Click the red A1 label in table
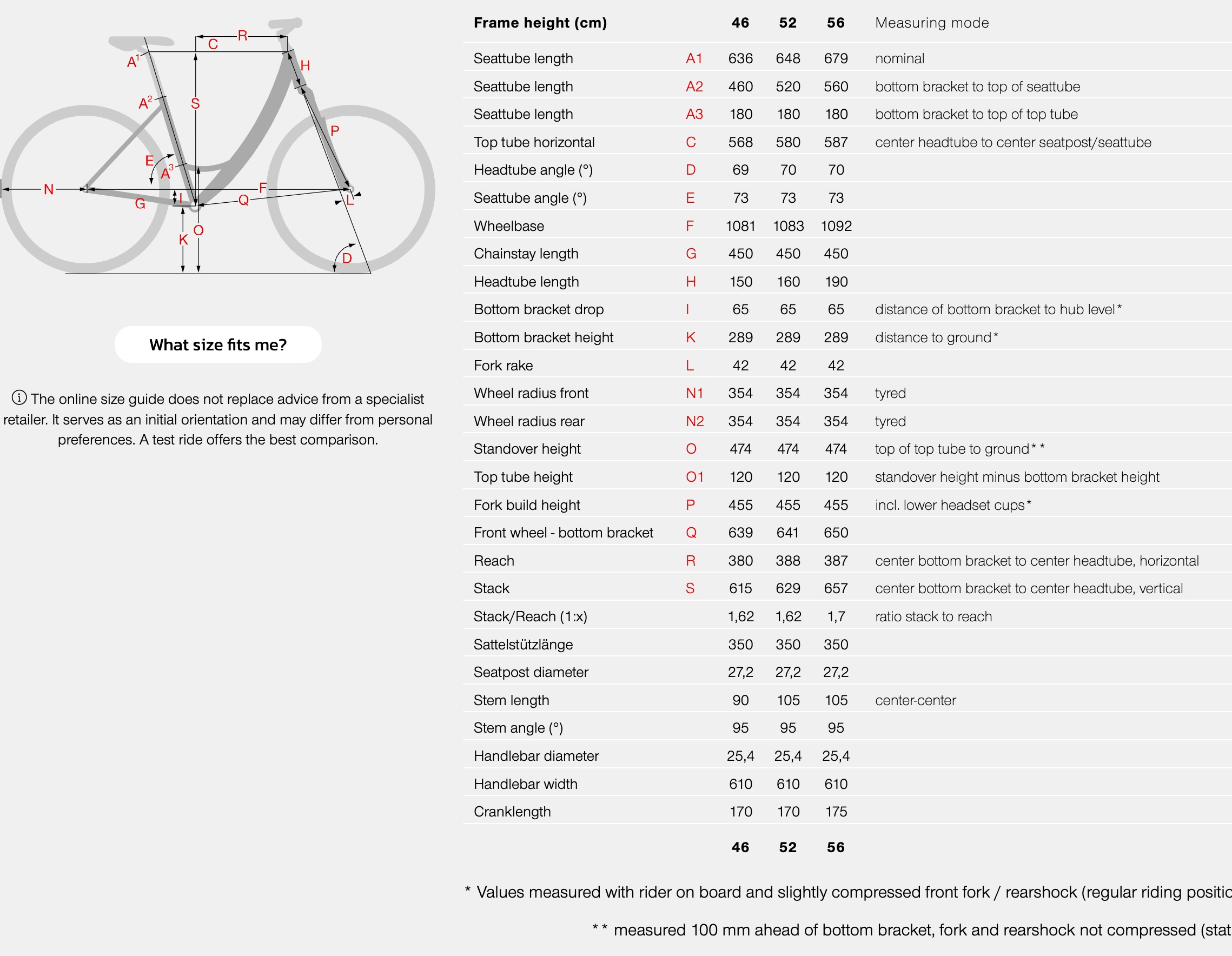This screenshot has width=1232, height=956. pos(694,58)
